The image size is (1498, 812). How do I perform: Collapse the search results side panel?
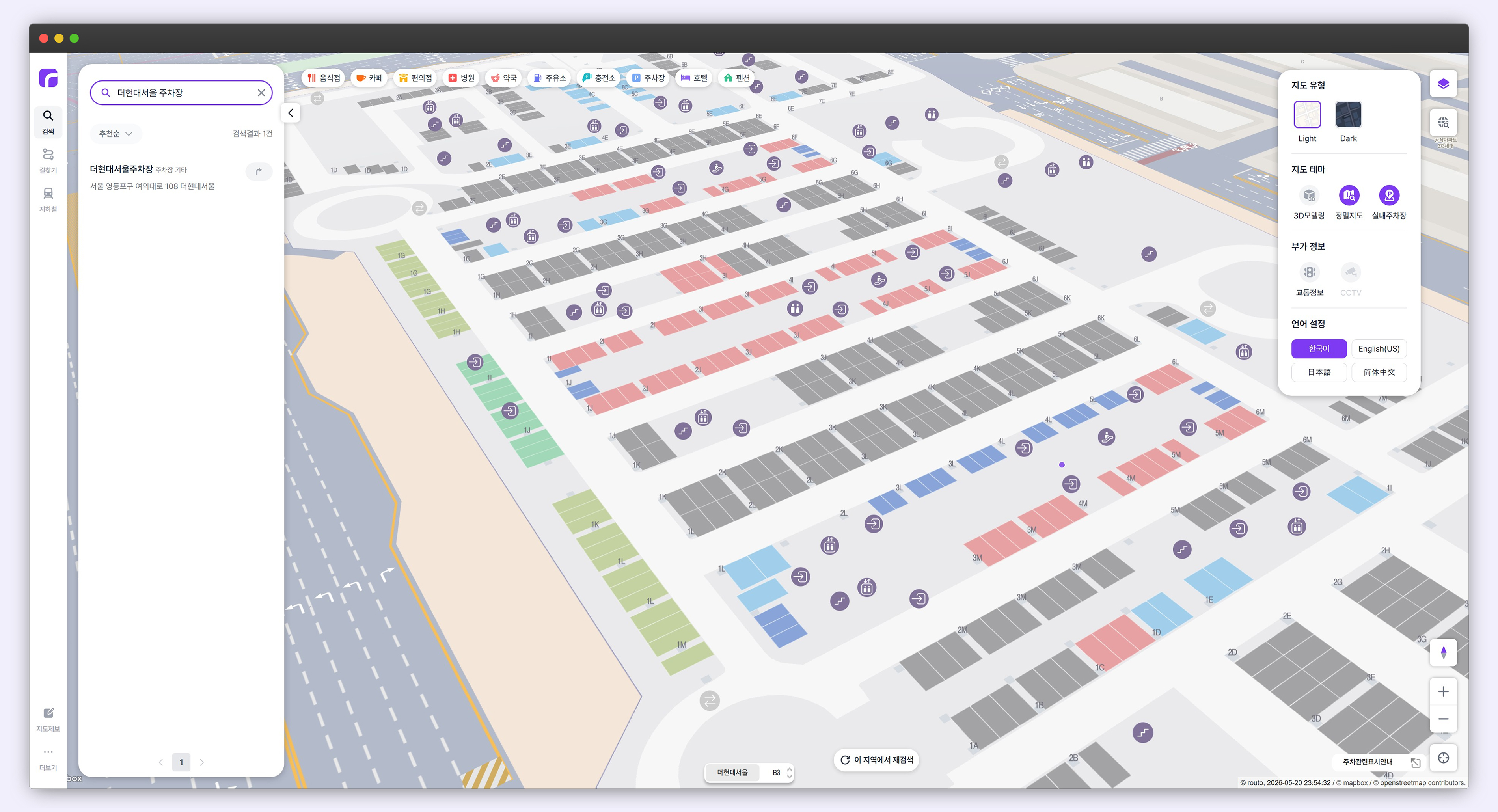point(291,113)
